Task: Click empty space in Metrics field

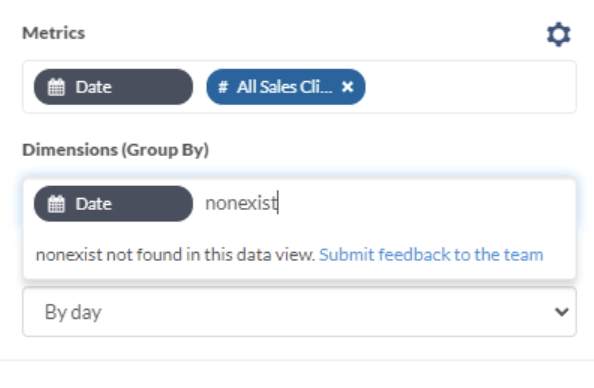Action: [x=470, y=87]
